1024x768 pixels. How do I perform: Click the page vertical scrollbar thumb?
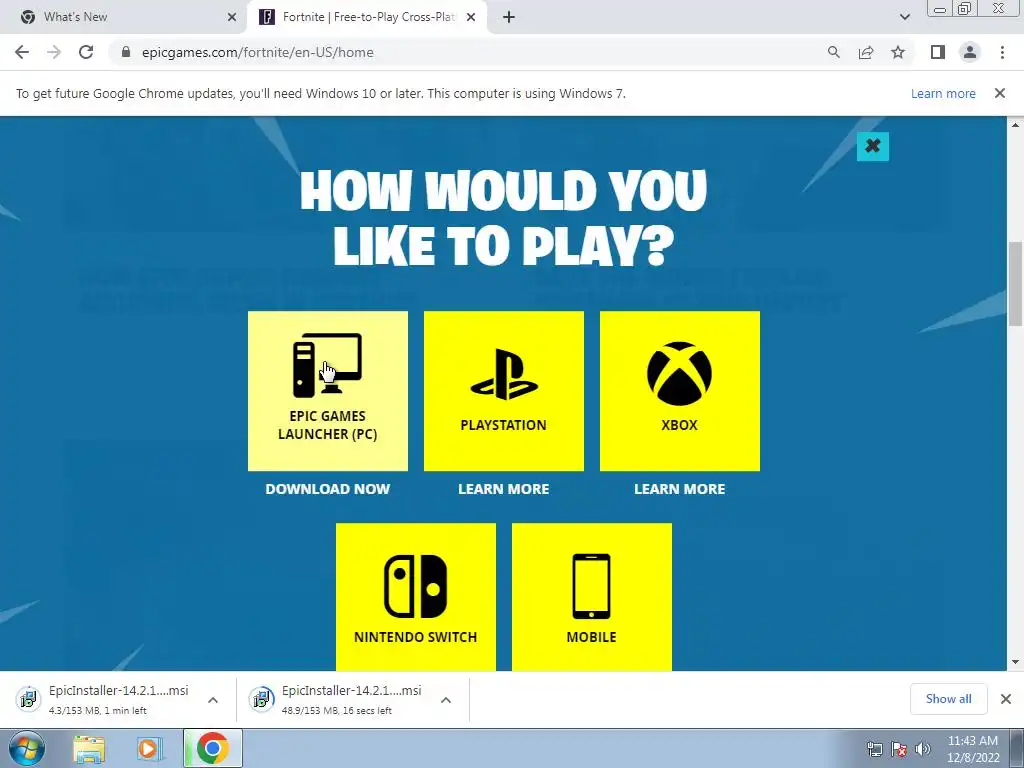tap(1016, 283)
